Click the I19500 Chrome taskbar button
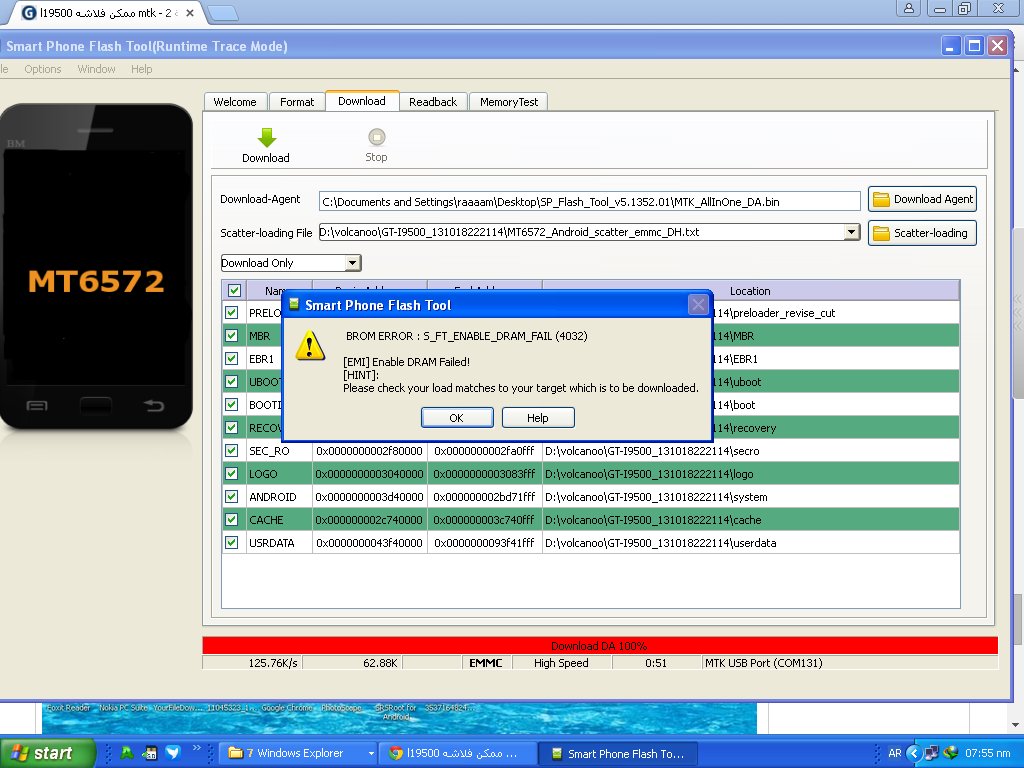Image resolution: width=1024 pixels, height=768 pixels. (x=459, y=753)
